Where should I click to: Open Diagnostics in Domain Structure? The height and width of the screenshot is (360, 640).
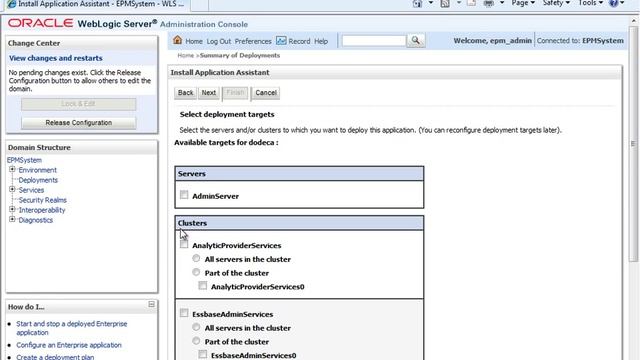coord(36,220)
